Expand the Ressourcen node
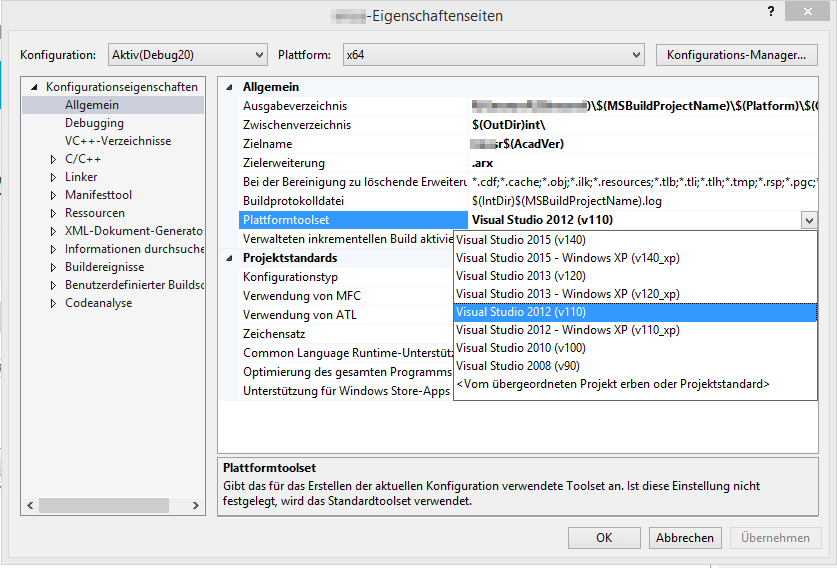The image size is (837, 568). (53, 213)
